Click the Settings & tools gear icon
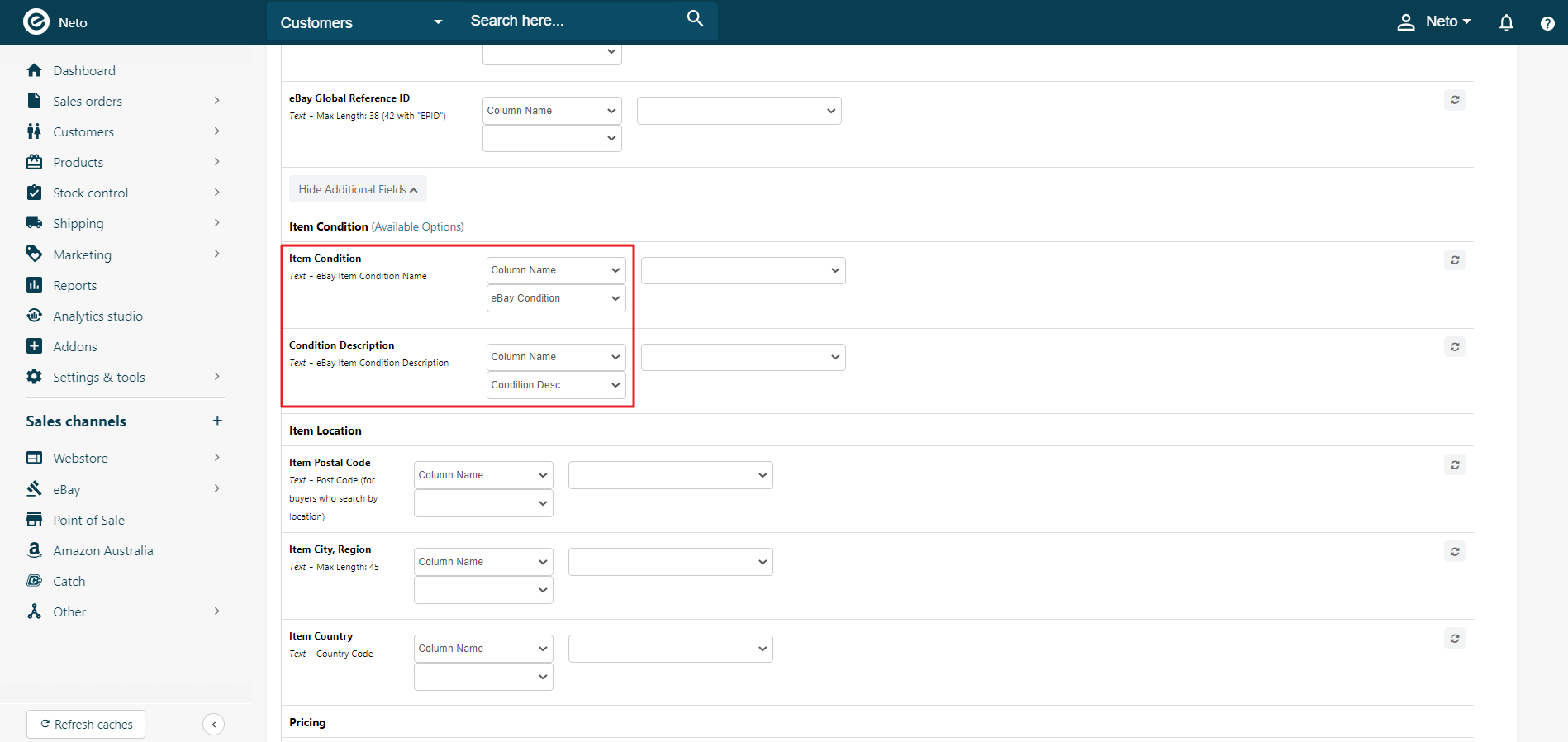The width and height of the screenshot is (1568, 742). coord(34,377)
